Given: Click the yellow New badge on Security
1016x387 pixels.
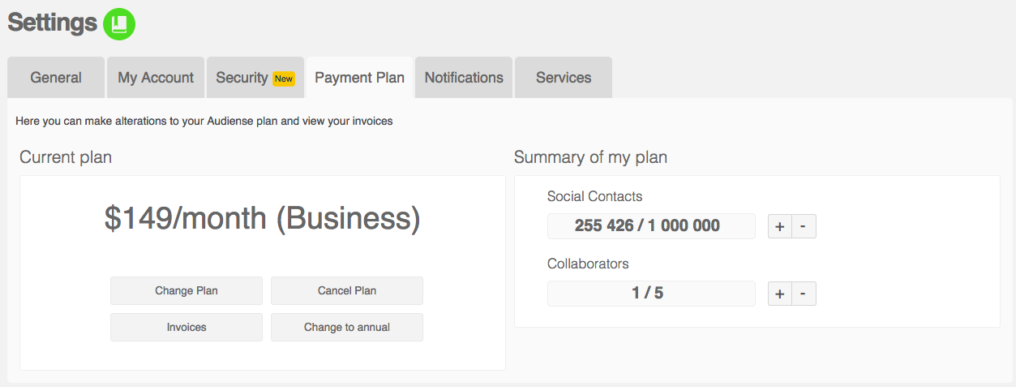Looking at the screenshot, I should click(x=284, y=78).
